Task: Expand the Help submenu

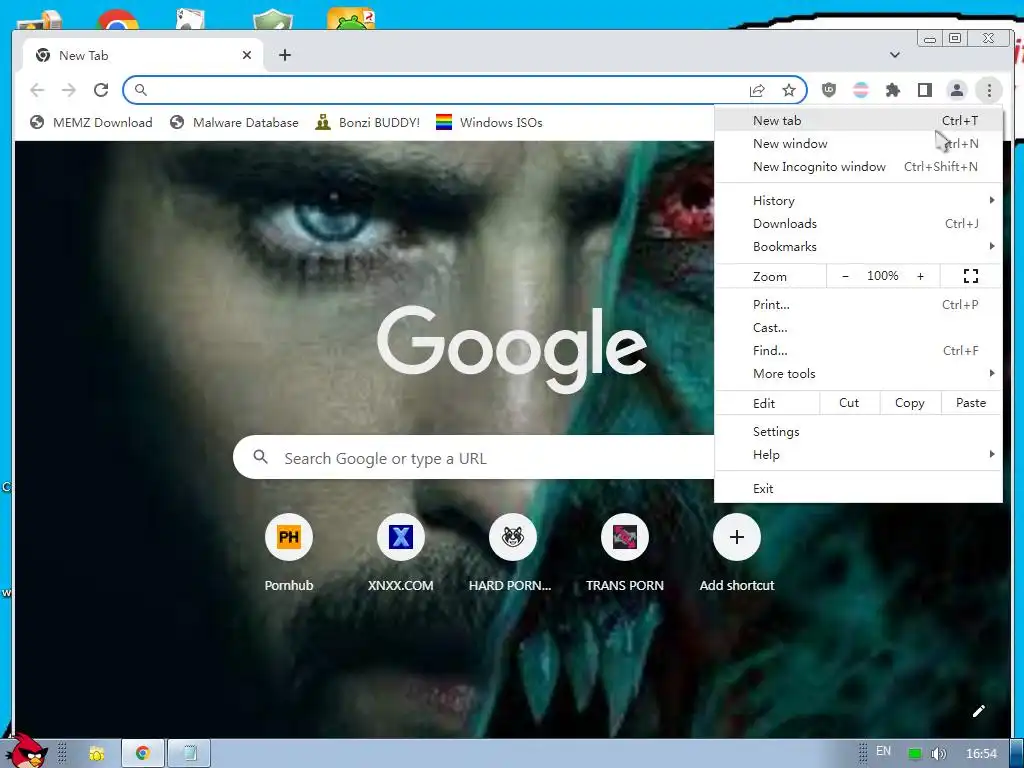Action: 858,455
